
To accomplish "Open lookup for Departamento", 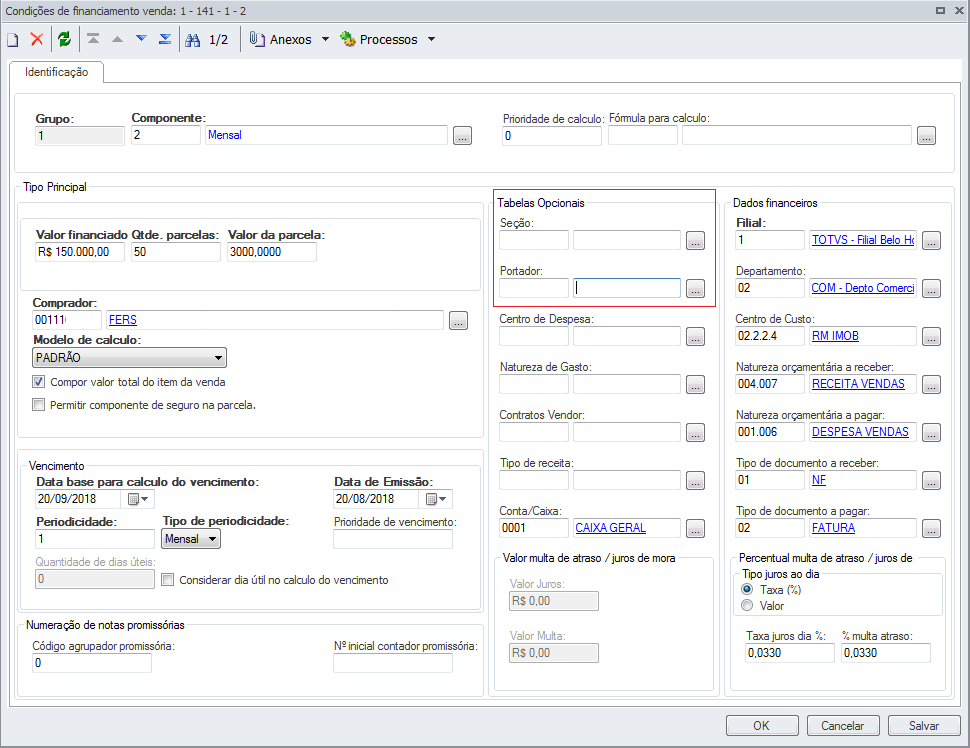I will point(932,288).
